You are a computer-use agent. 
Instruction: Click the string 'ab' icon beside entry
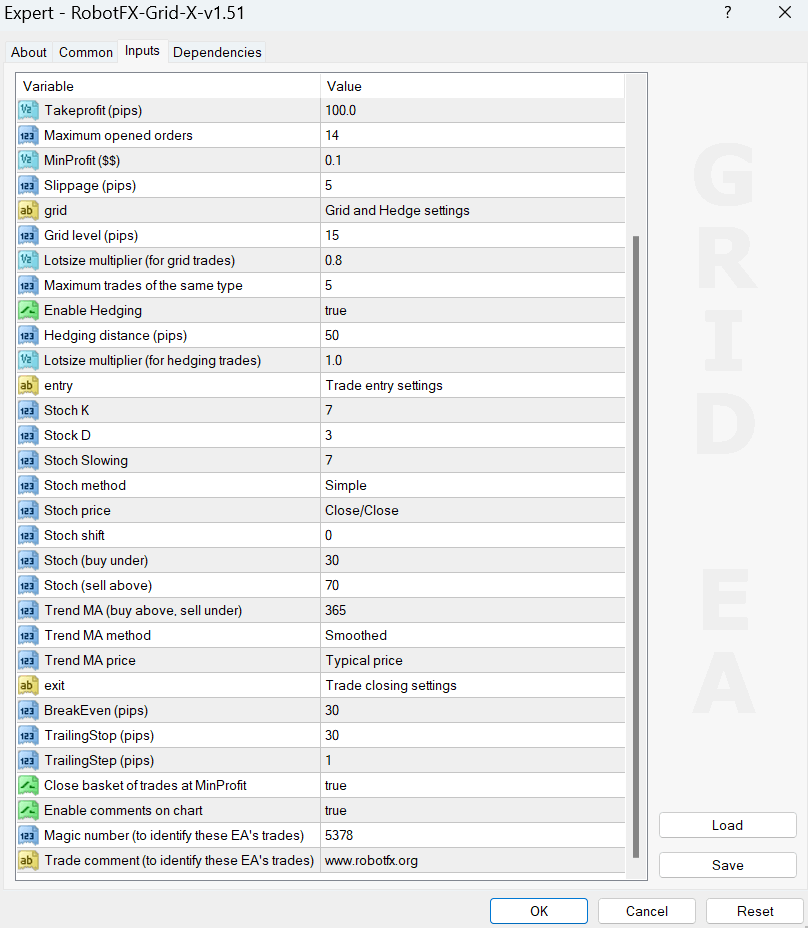coord(28,386)
